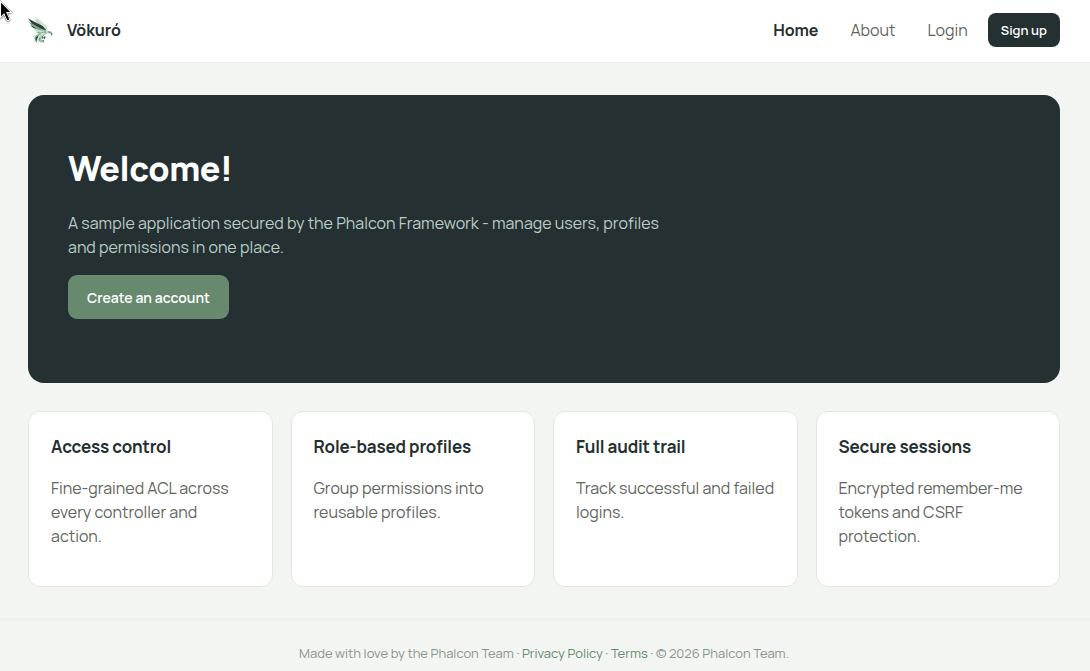
Task: Click the Fine-grained ACL description text
Action: [140, 512]
